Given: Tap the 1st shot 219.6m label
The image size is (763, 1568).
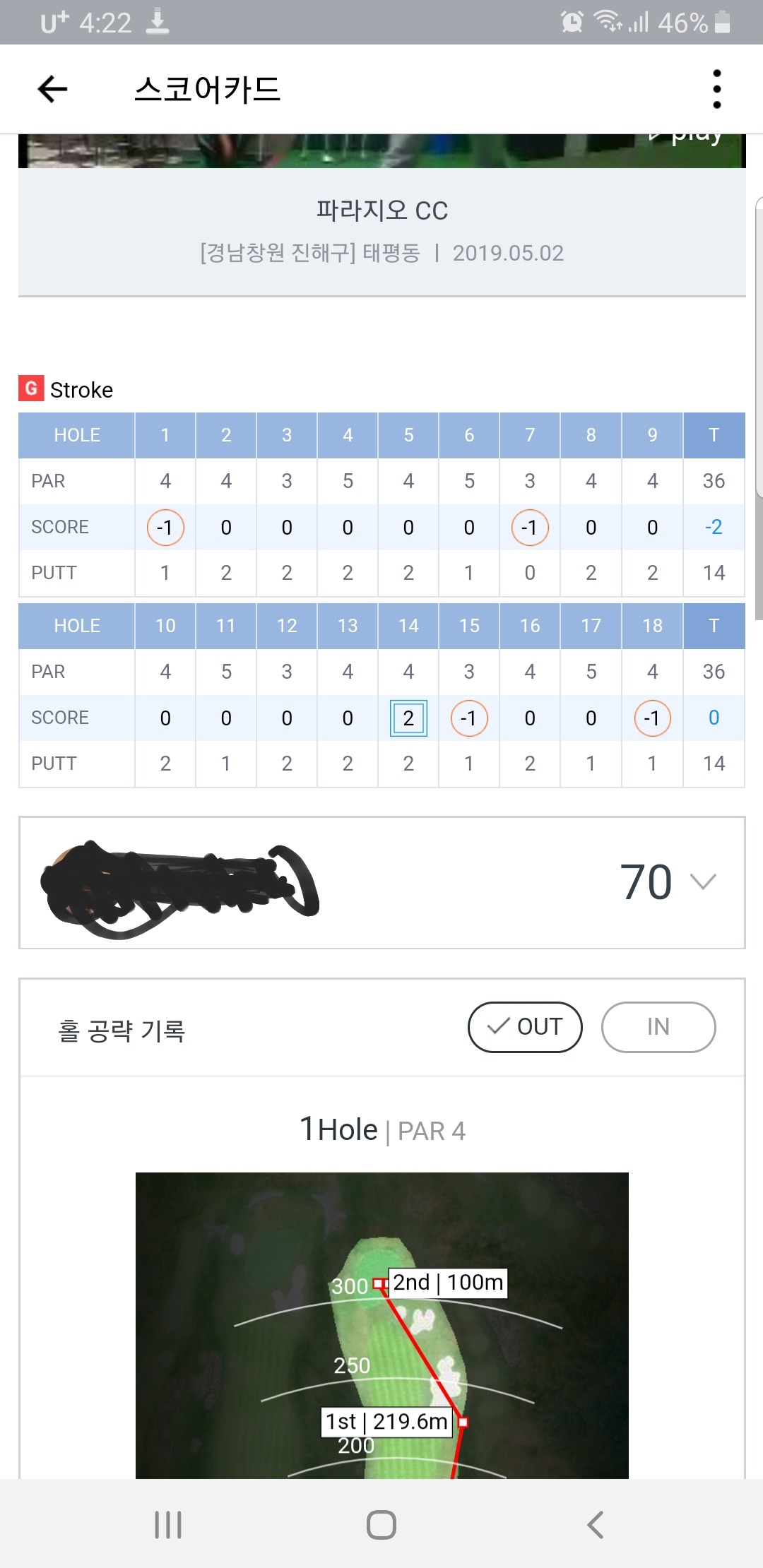Looking at the screenshot, I should [386, 1421].
